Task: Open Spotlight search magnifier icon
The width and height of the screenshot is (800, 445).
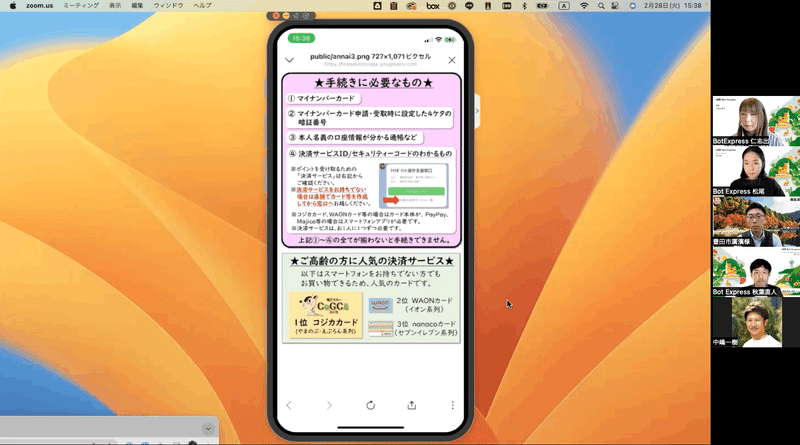Action: (x=601, y=6)
